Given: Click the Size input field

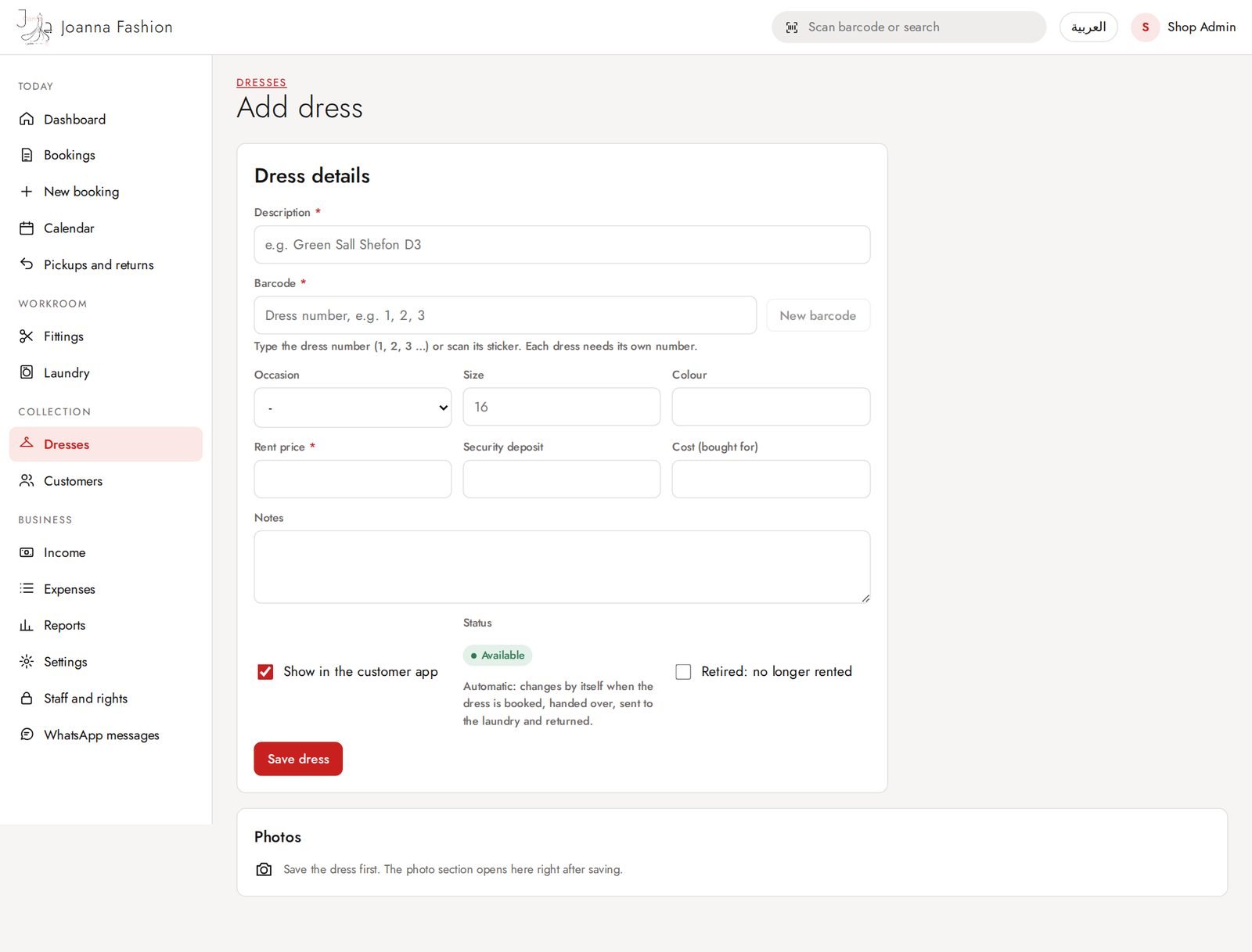Looking at the screenshot, I should point(562,407).
